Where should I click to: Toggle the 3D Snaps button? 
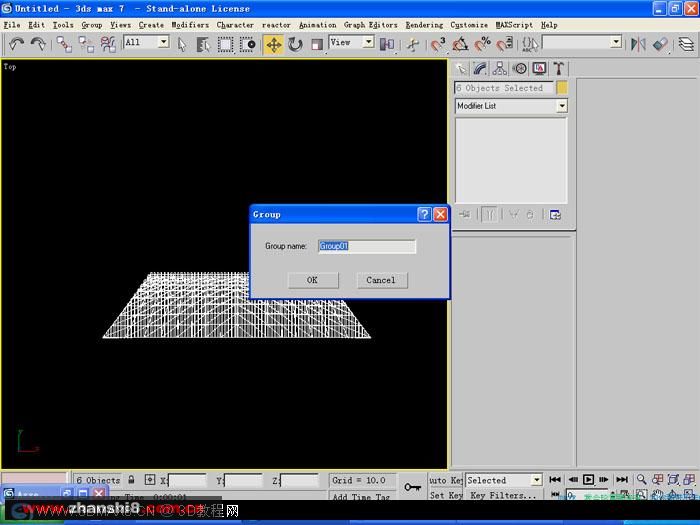click(438, 45)
